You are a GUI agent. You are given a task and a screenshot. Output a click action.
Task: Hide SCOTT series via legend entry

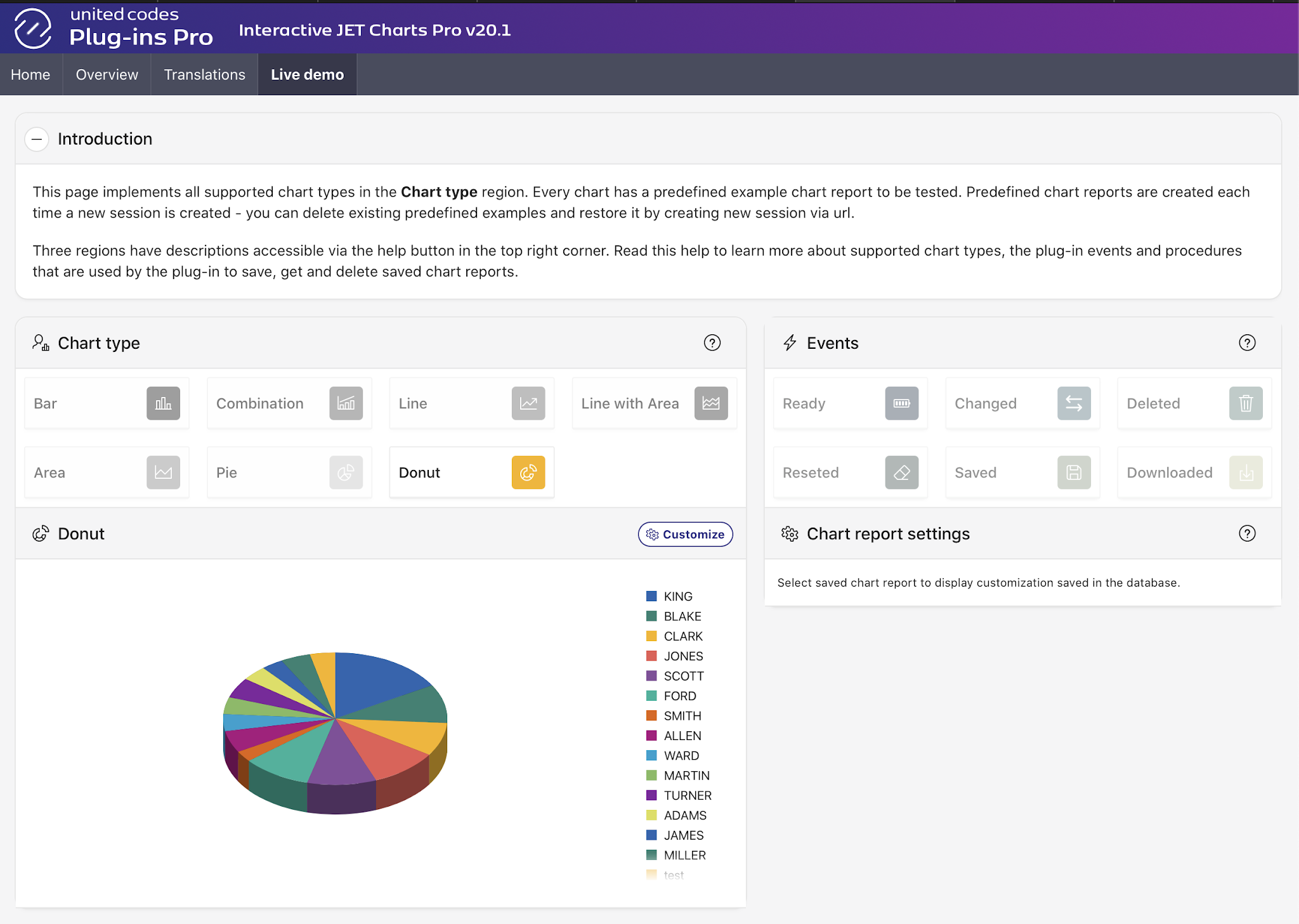683,676
